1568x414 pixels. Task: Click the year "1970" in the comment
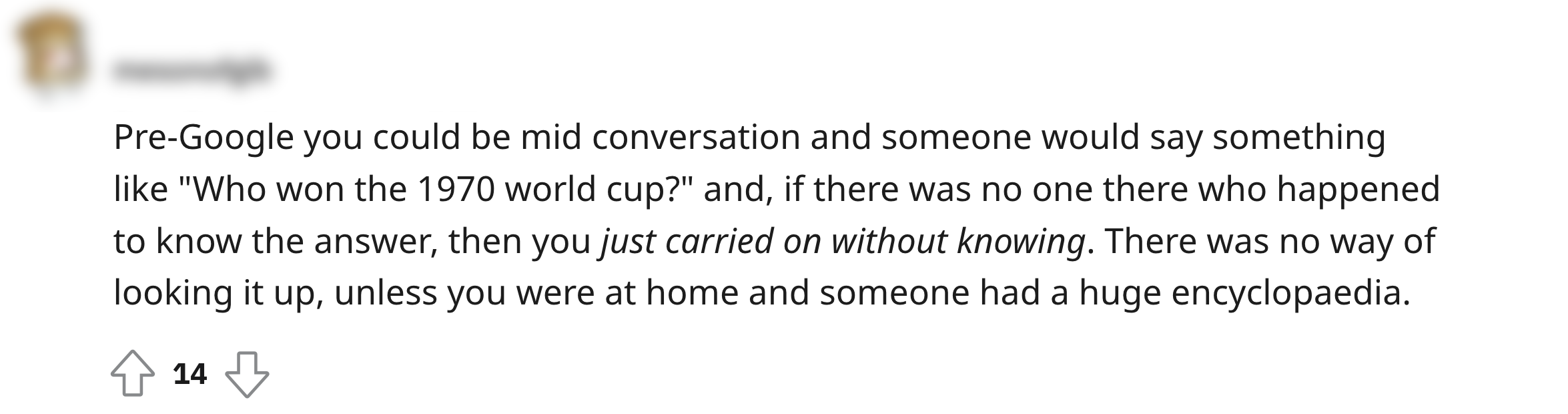click(x=456, y=189)
